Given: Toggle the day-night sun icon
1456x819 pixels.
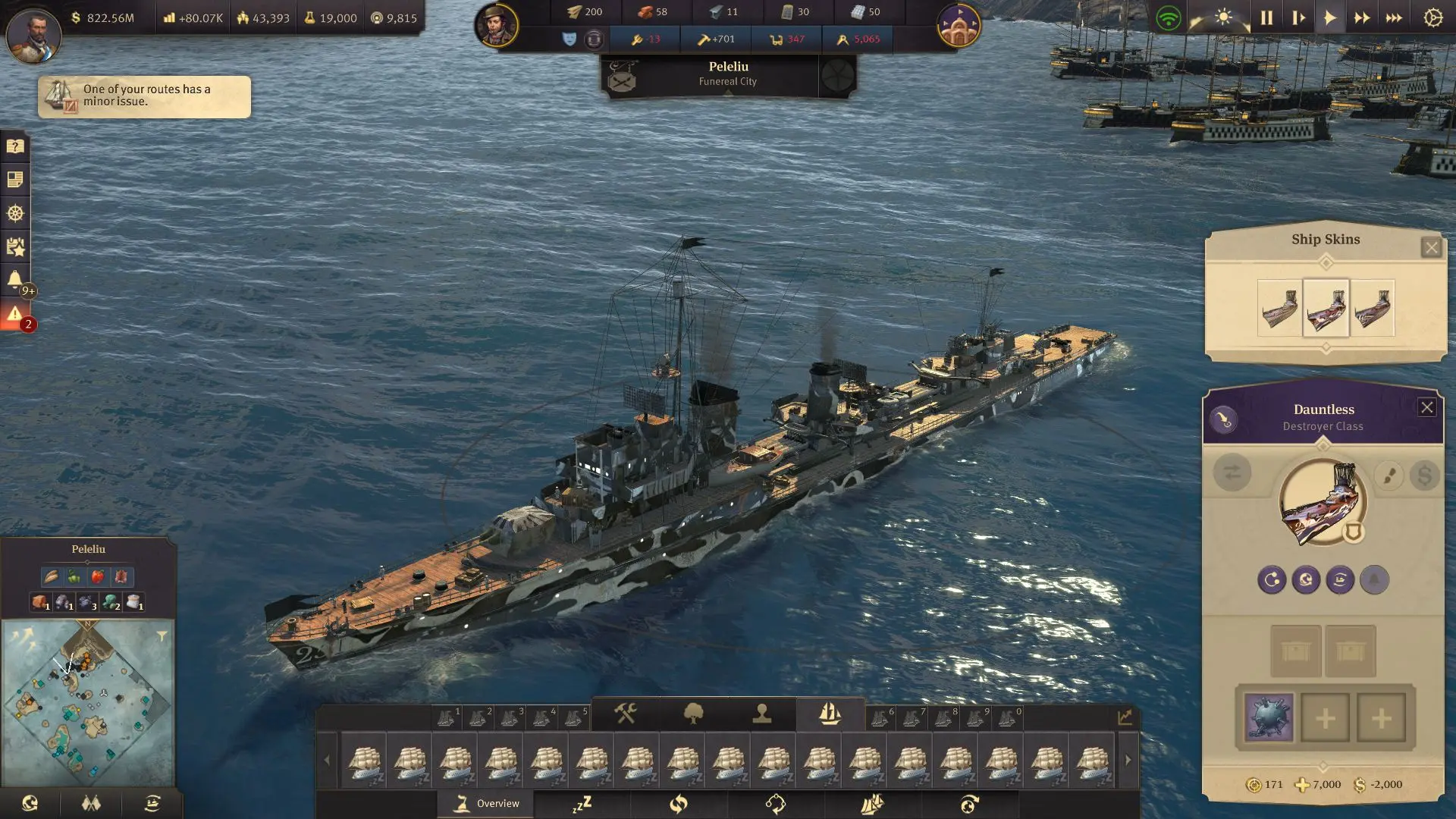Looking at the screenshot, I should (x=1222, y=17).
